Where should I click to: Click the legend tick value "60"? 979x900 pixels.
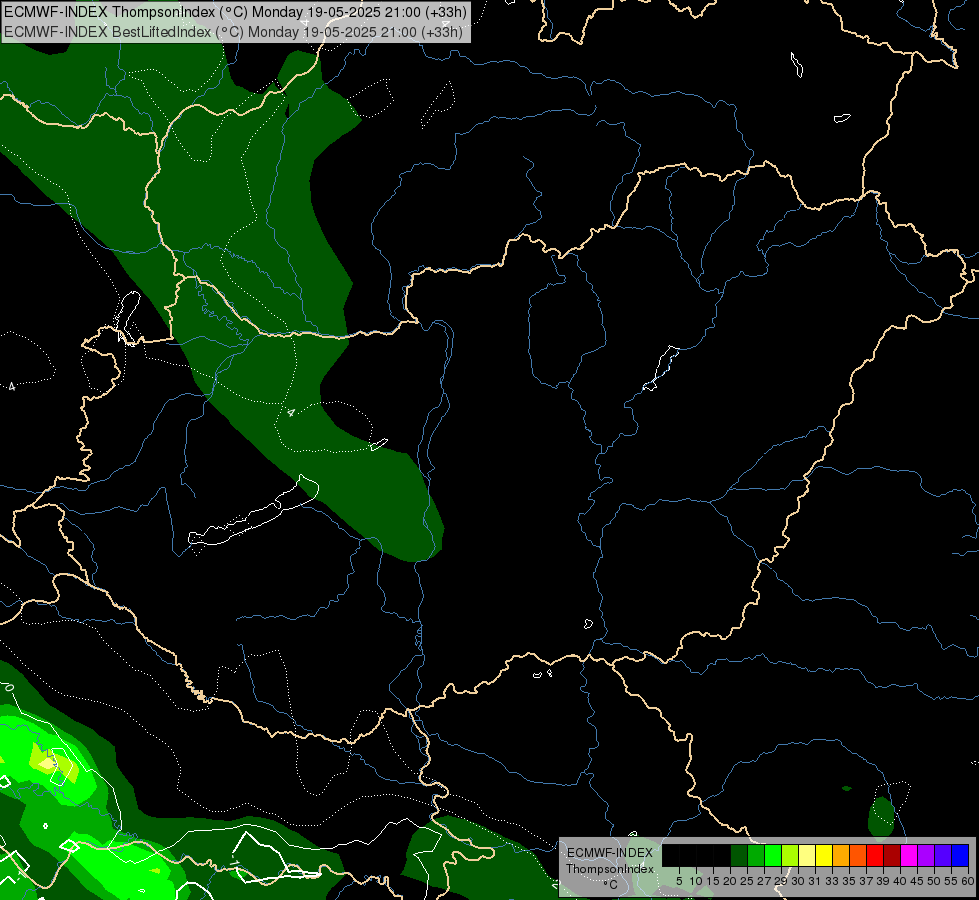(968, 881)
